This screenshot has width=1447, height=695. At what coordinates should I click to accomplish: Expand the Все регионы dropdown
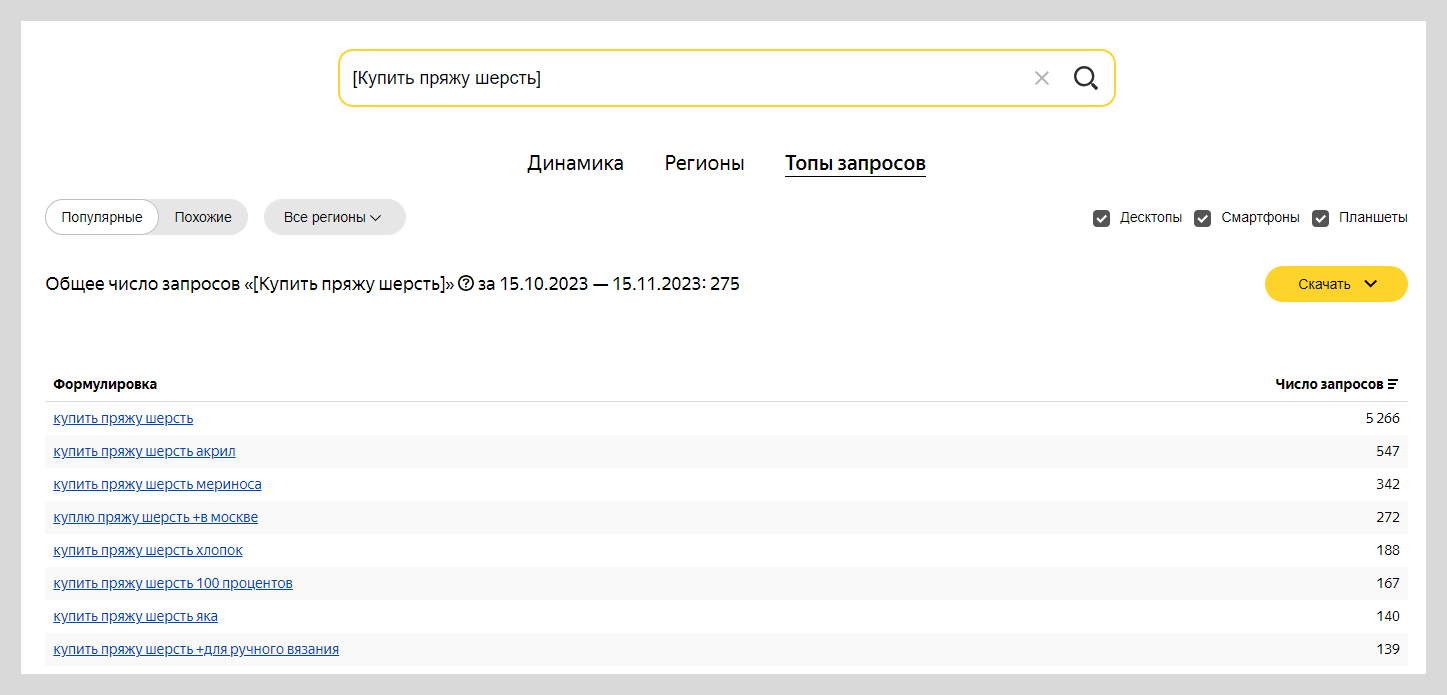pyautogui.click(x=334, y=217)
